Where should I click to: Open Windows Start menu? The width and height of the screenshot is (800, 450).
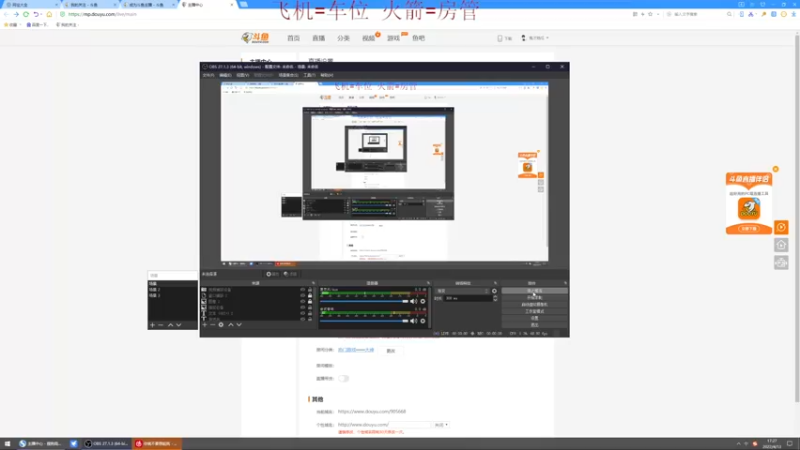[x=7, y=443]
